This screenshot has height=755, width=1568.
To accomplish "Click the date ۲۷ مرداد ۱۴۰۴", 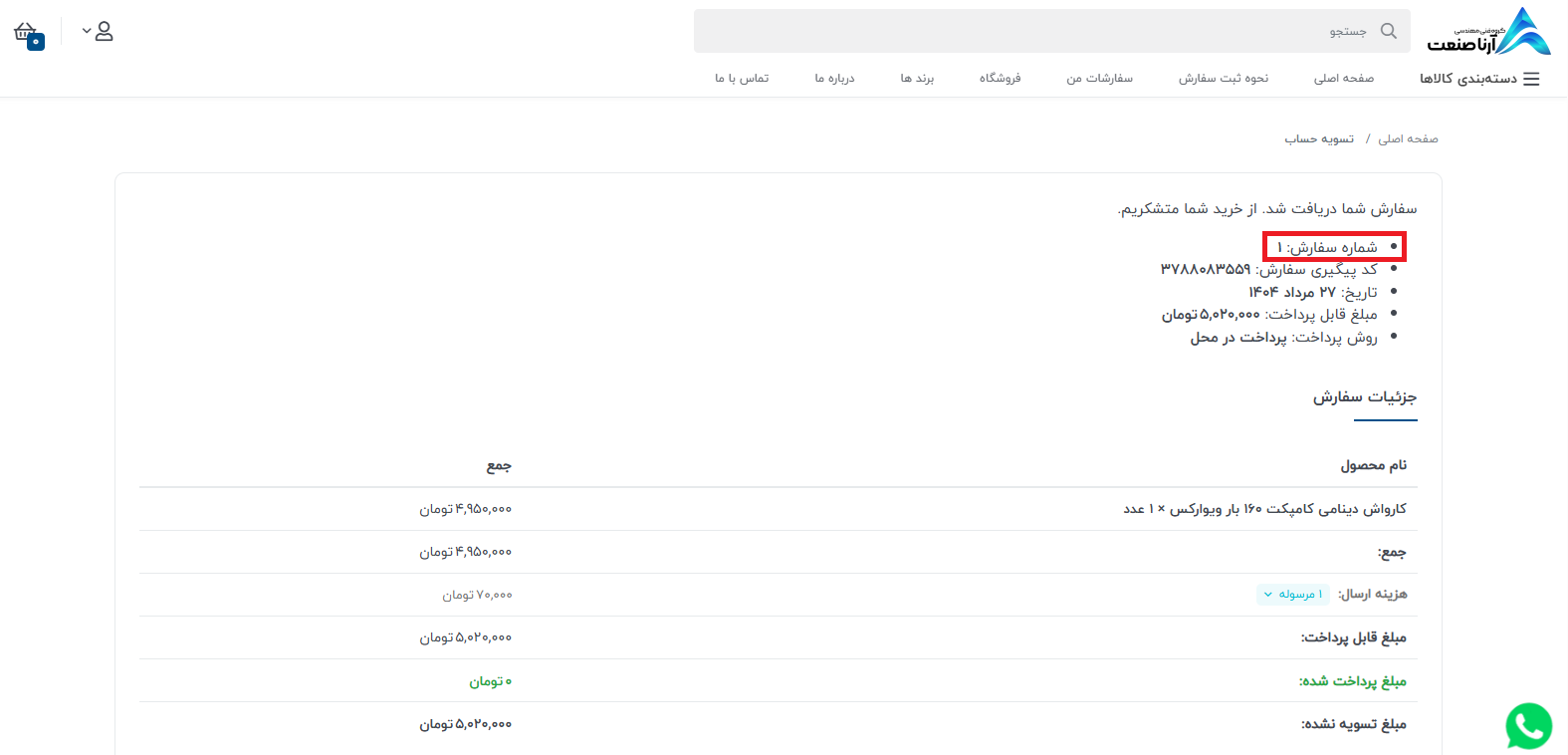I will pyautogui.click(x=1292, y=292).
